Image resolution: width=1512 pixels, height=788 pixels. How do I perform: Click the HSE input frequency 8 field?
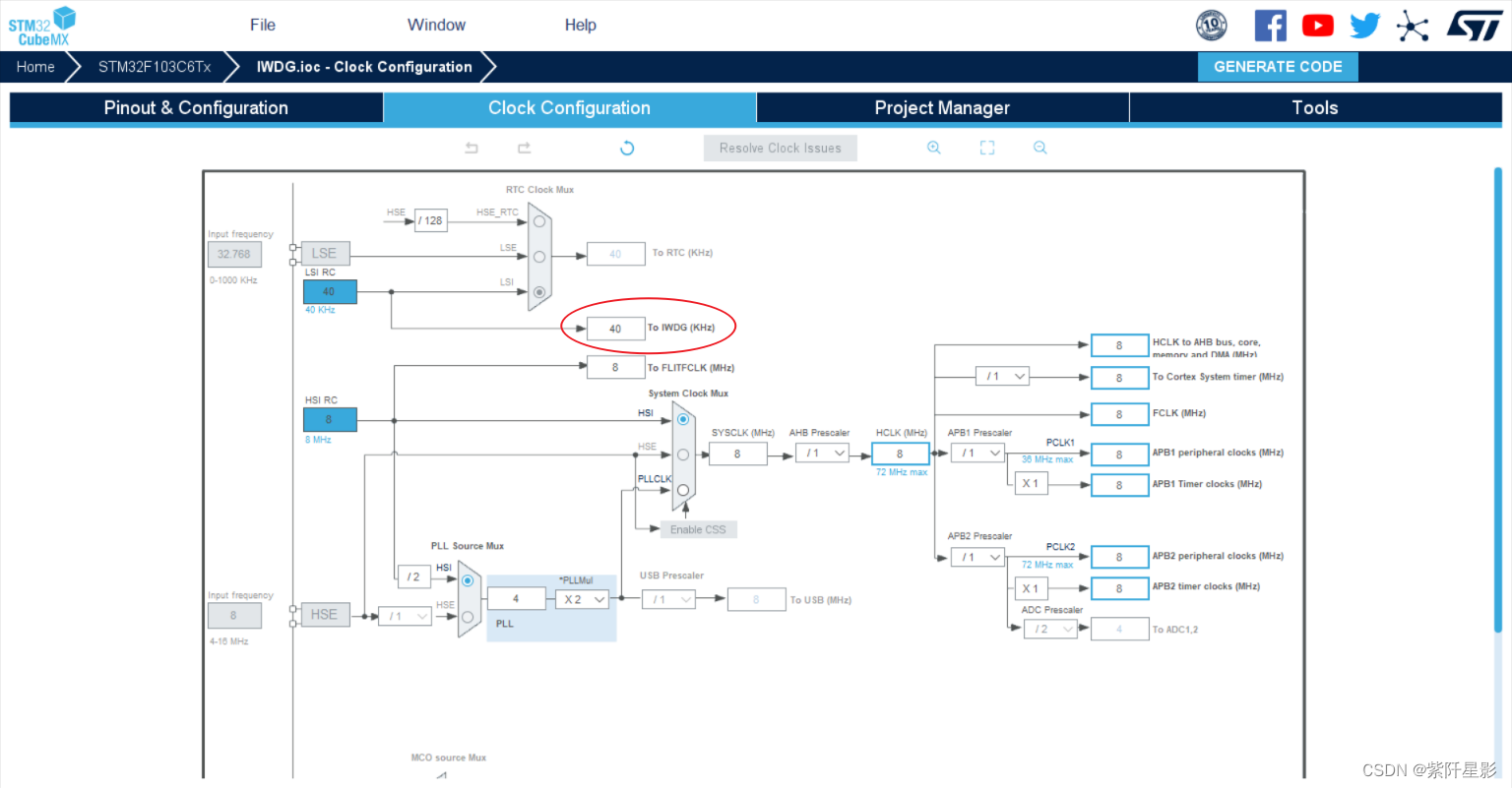tap(234, 616)
